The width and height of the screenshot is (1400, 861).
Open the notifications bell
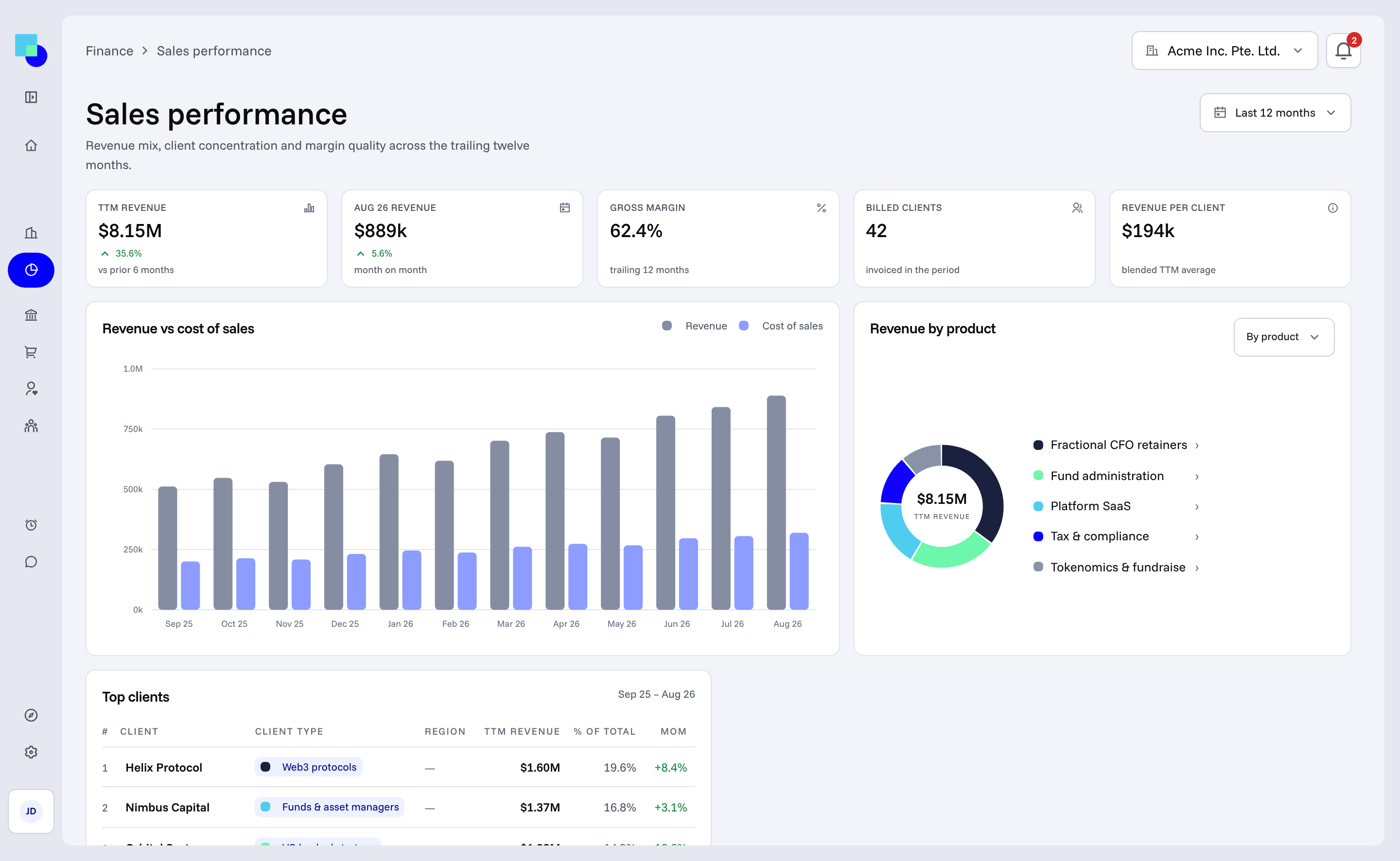tap(1344, 51)
